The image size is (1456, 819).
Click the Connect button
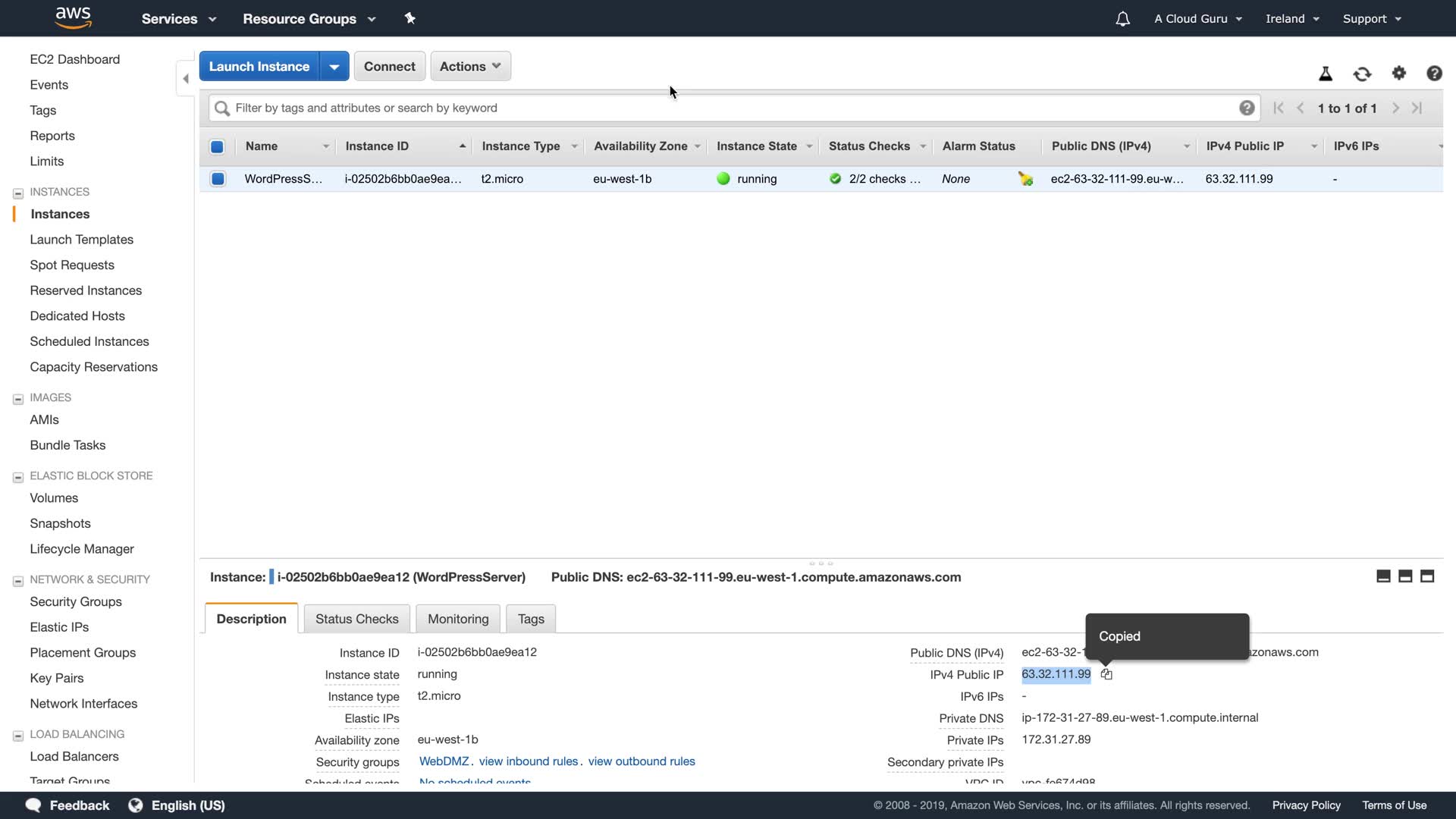389,66
